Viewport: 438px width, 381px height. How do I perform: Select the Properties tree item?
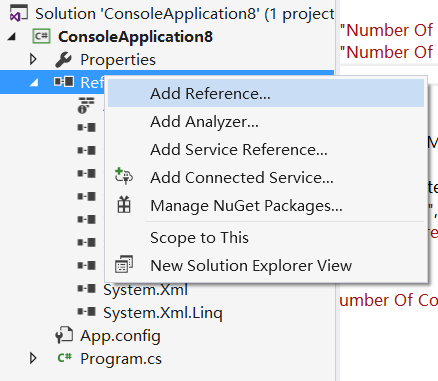pos(118,60)
